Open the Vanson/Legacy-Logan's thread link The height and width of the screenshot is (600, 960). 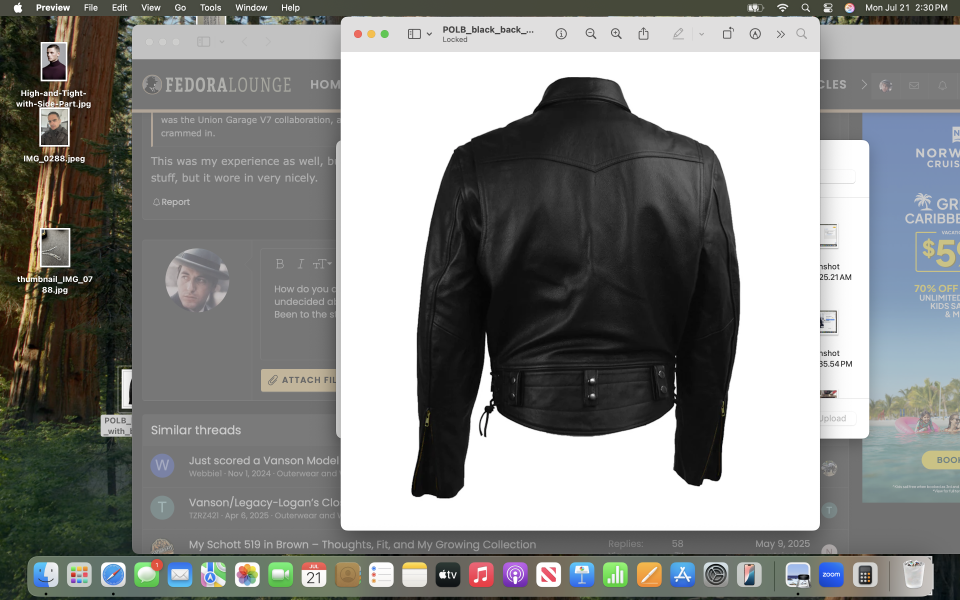coord(264,502)
